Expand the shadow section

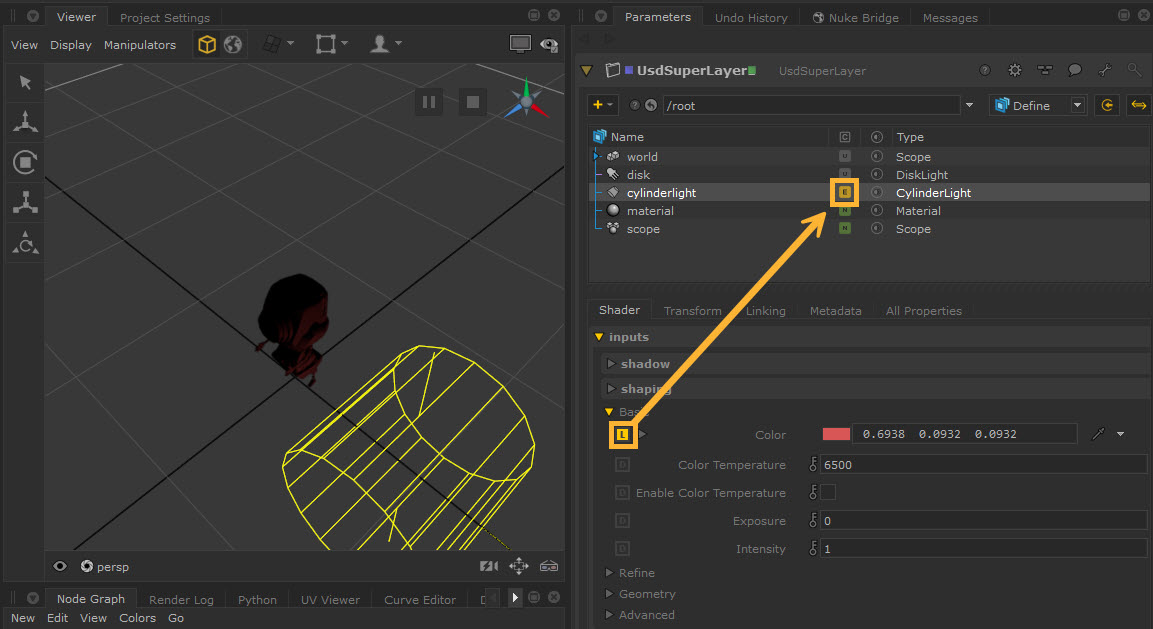click(611, 364)
